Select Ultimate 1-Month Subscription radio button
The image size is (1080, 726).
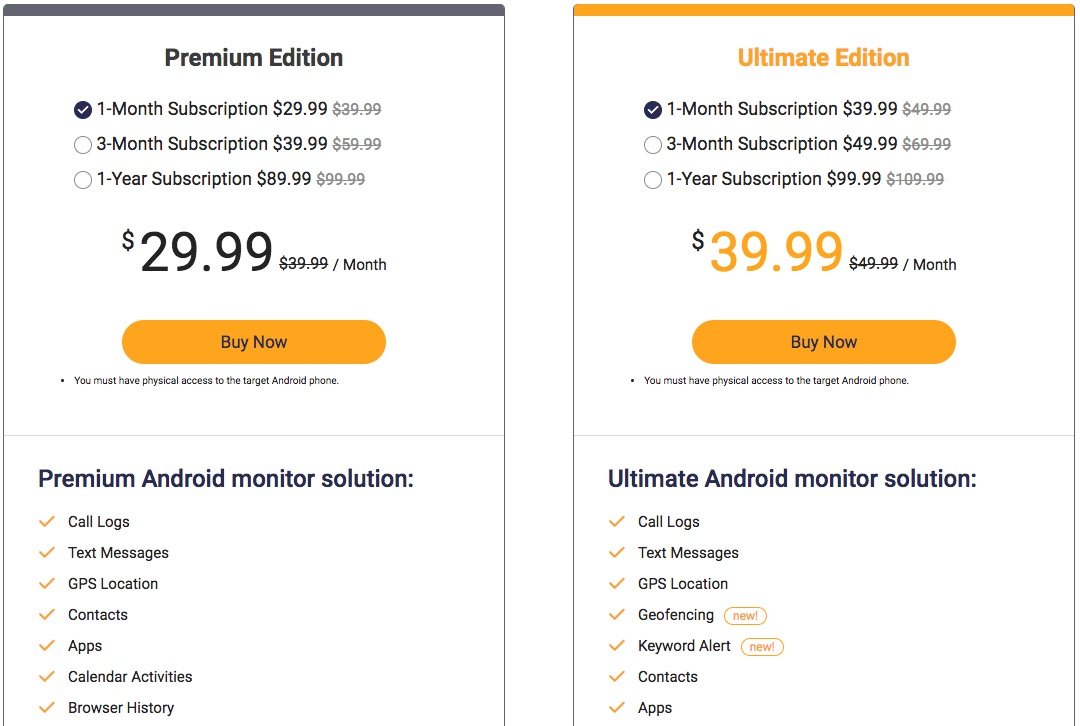[x=653, y=110]
